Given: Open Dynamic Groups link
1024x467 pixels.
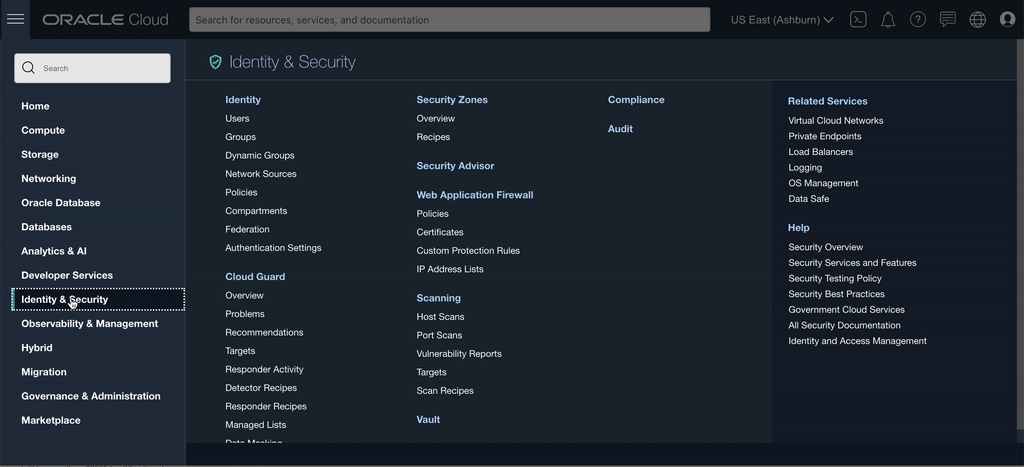Looking at the screenshot, I should (260, 155).
